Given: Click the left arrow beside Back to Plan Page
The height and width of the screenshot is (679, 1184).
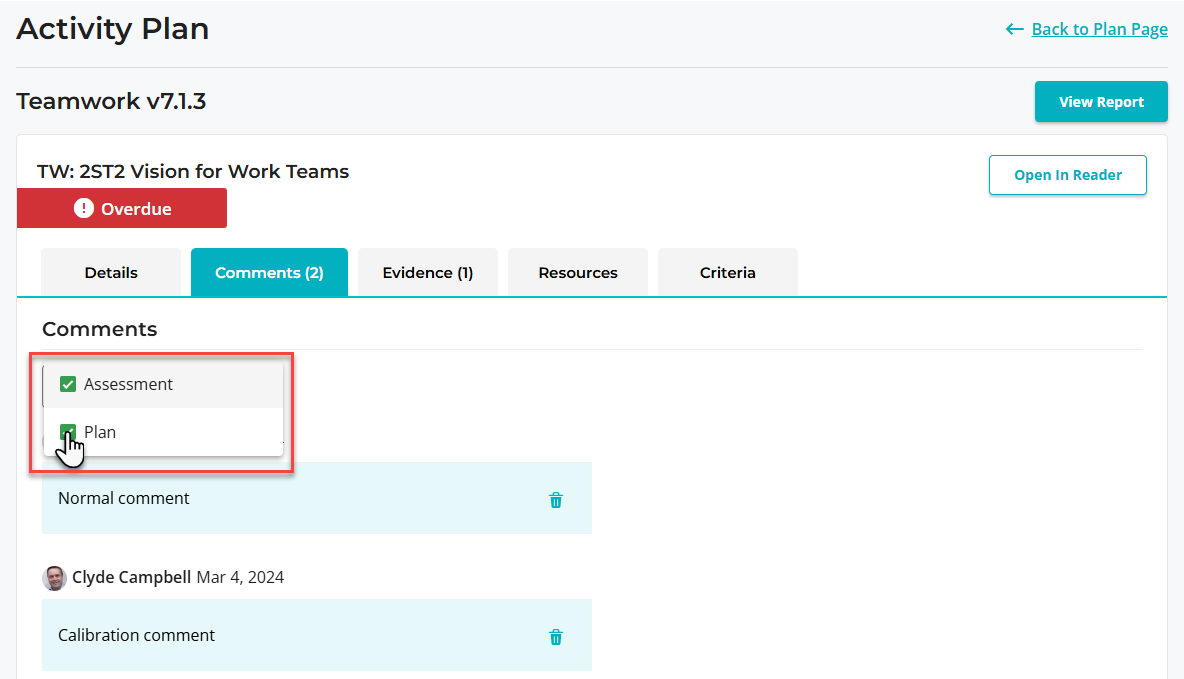Looking at the screenshot, I should tap(1014, 29).
